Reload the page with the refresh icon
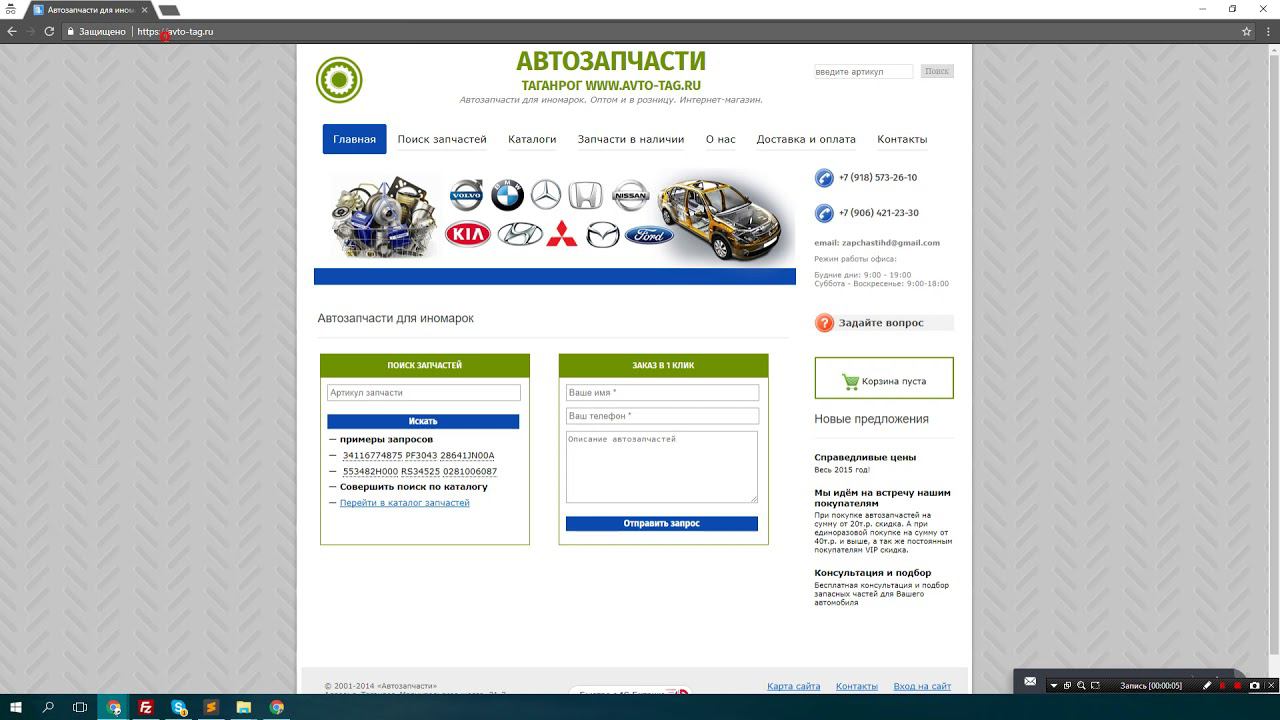1280x720 pixels. [49, 31]
